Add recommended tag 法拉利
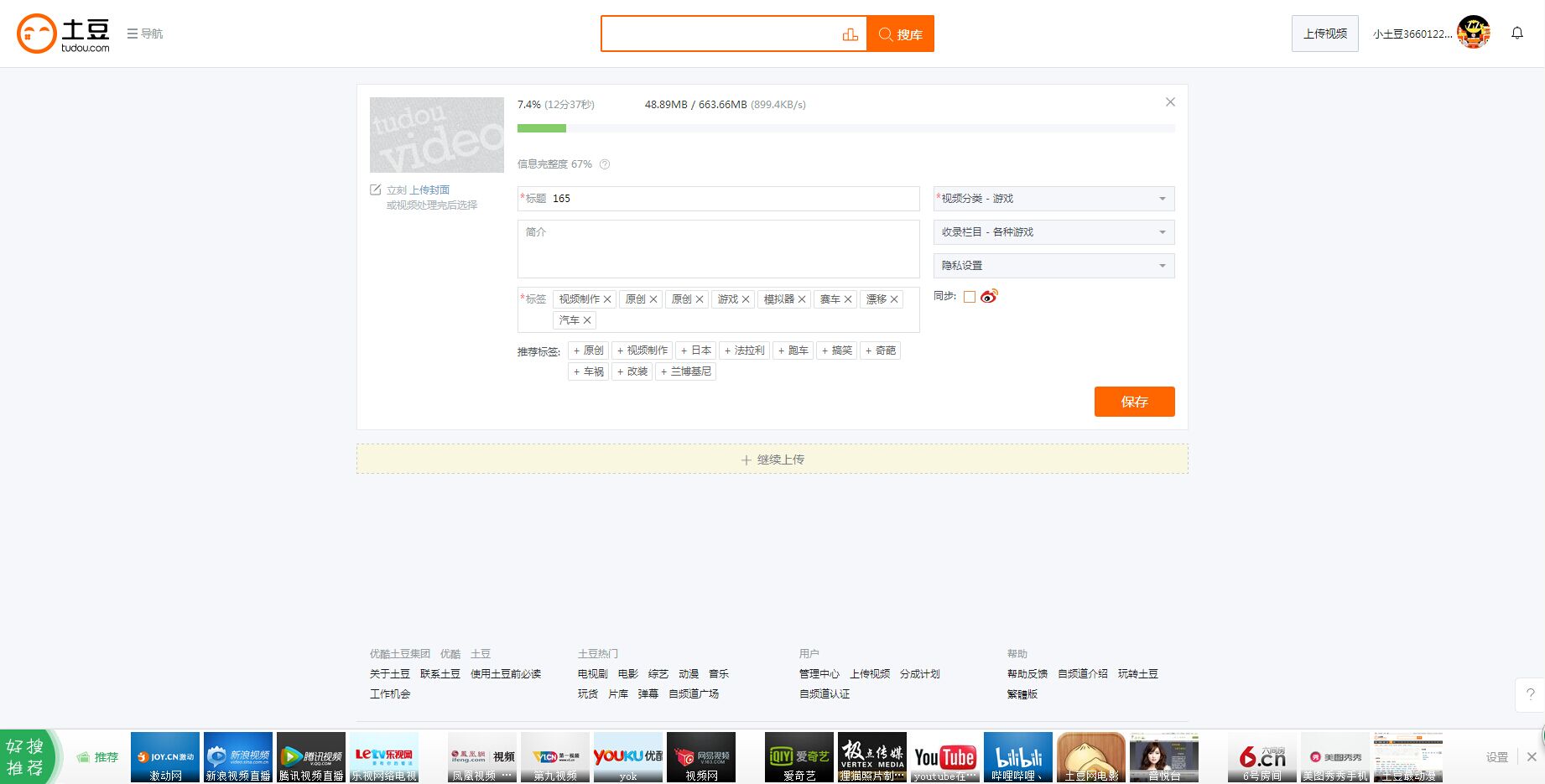 click(x=745, y=350)
